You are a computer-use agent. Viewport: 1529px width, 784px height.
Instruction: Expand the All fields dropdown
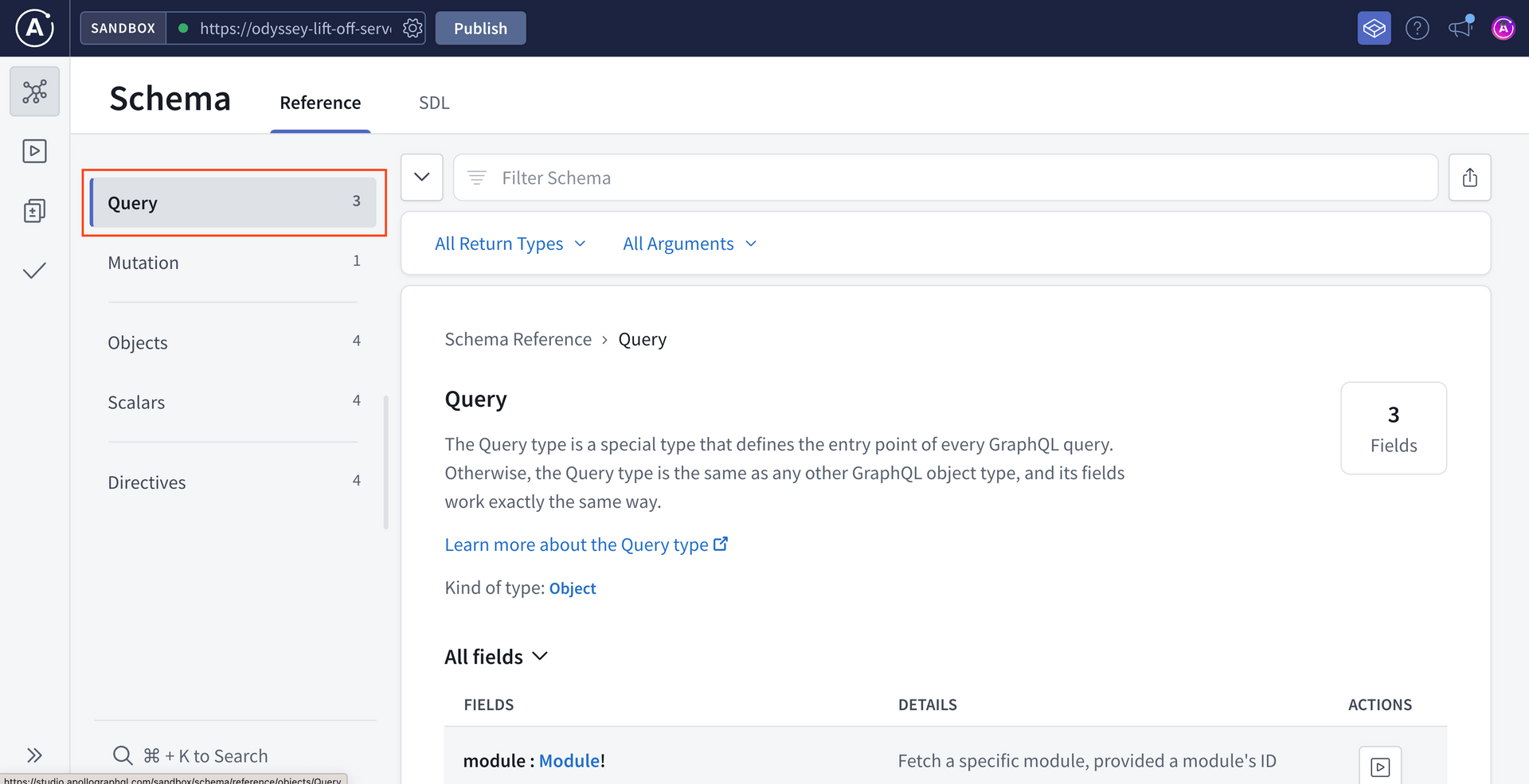[496, 657]
